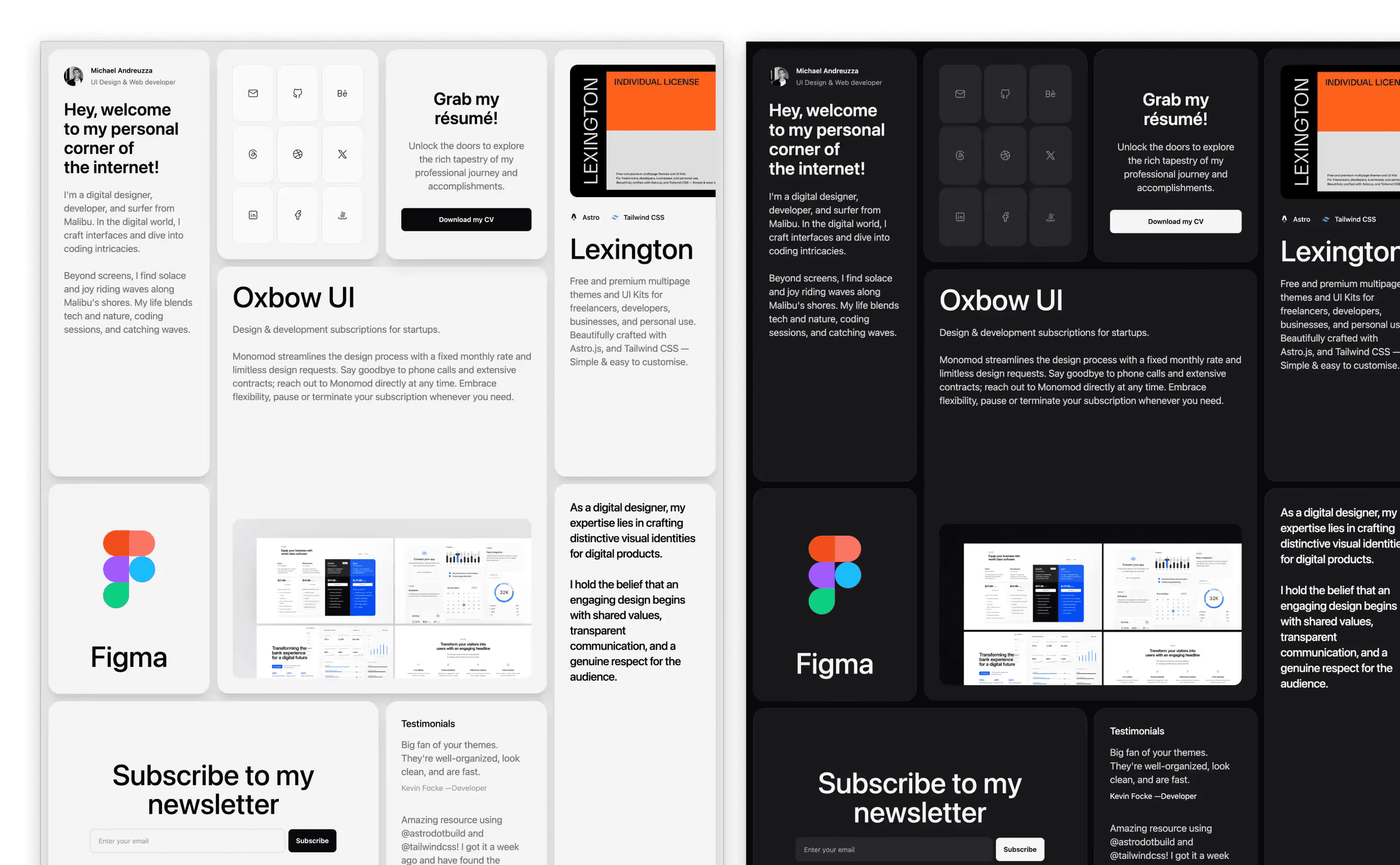Click the Threads icon
1400x865 pixels.
[252, 155]
